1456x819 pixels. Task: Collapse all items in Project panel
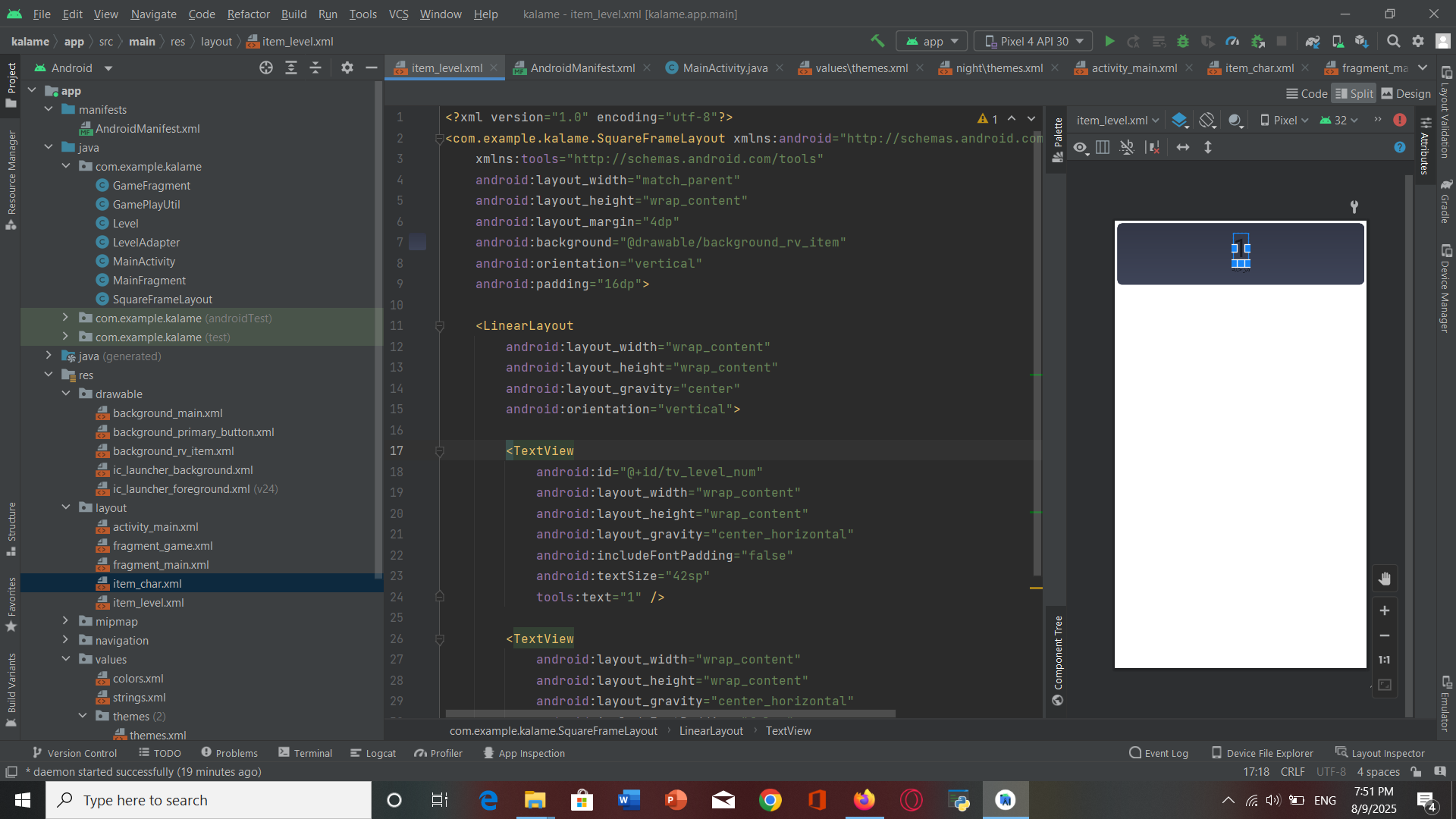(315, 67)
